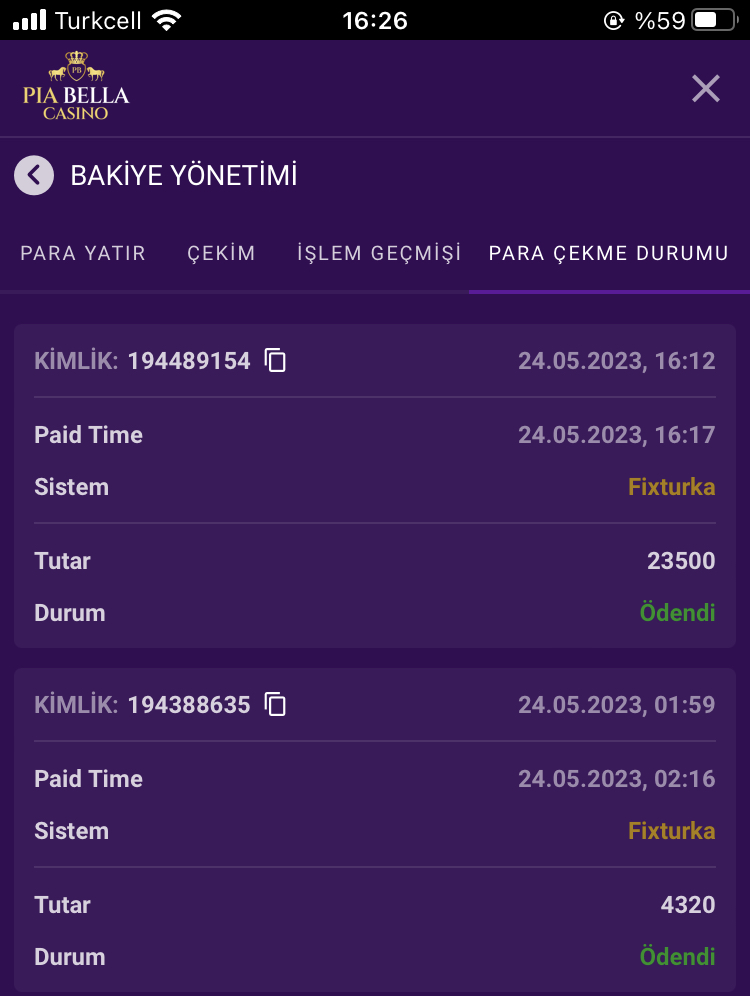Tap the Ödendi status of 23500 withdrawal
The width and height of the screenshot is (750, 996).
[x=677, y=613]
